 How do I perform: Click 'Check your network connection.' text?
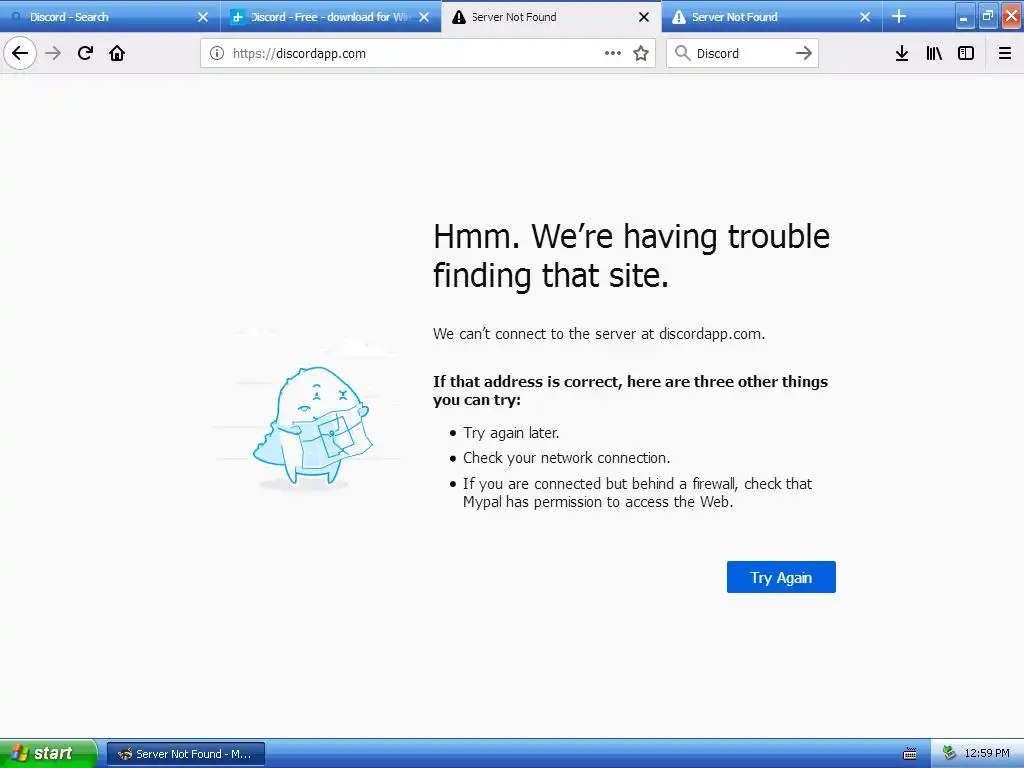pos(566,458)
